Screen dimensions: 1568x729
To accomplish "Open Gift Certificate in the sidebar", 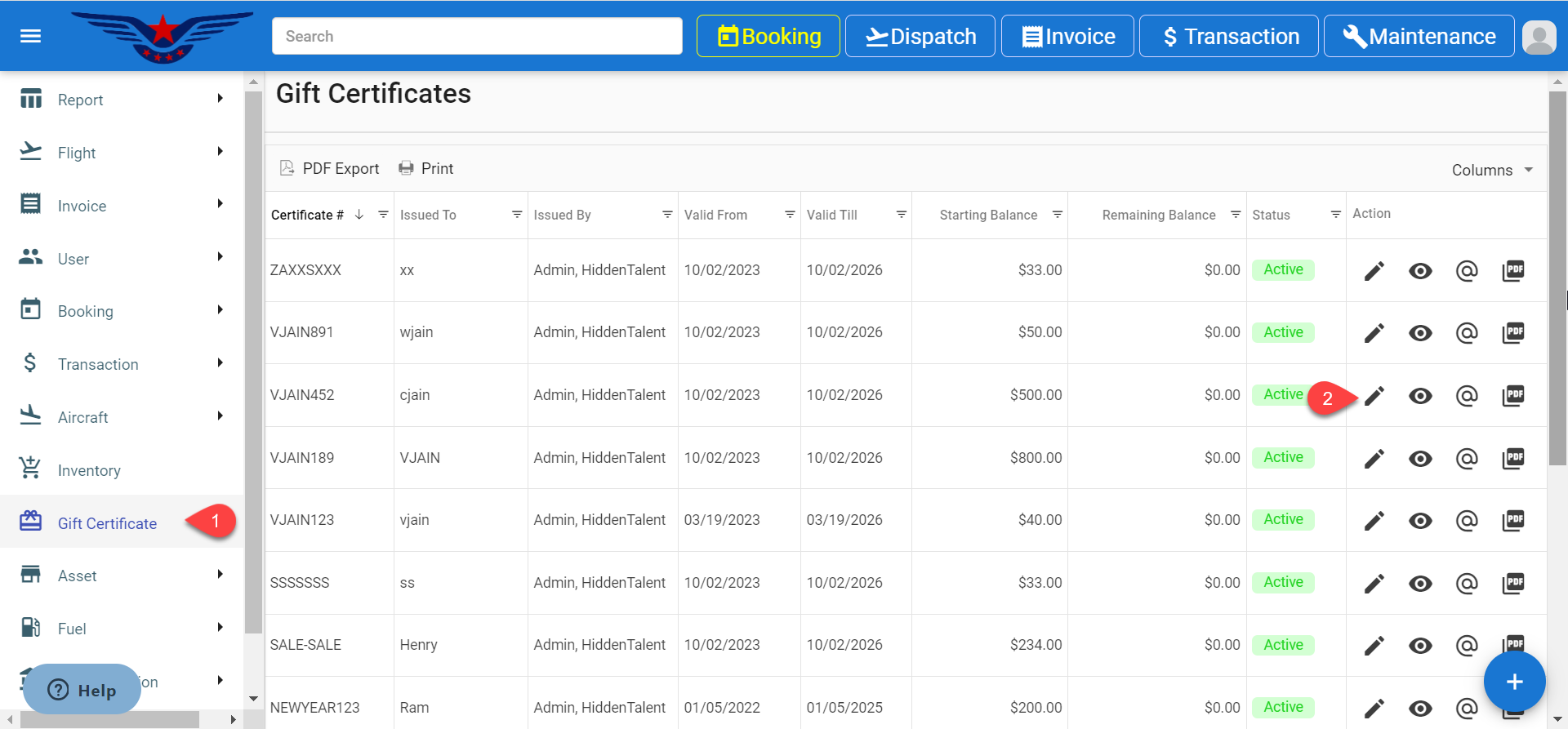I will tap(107, 523).
